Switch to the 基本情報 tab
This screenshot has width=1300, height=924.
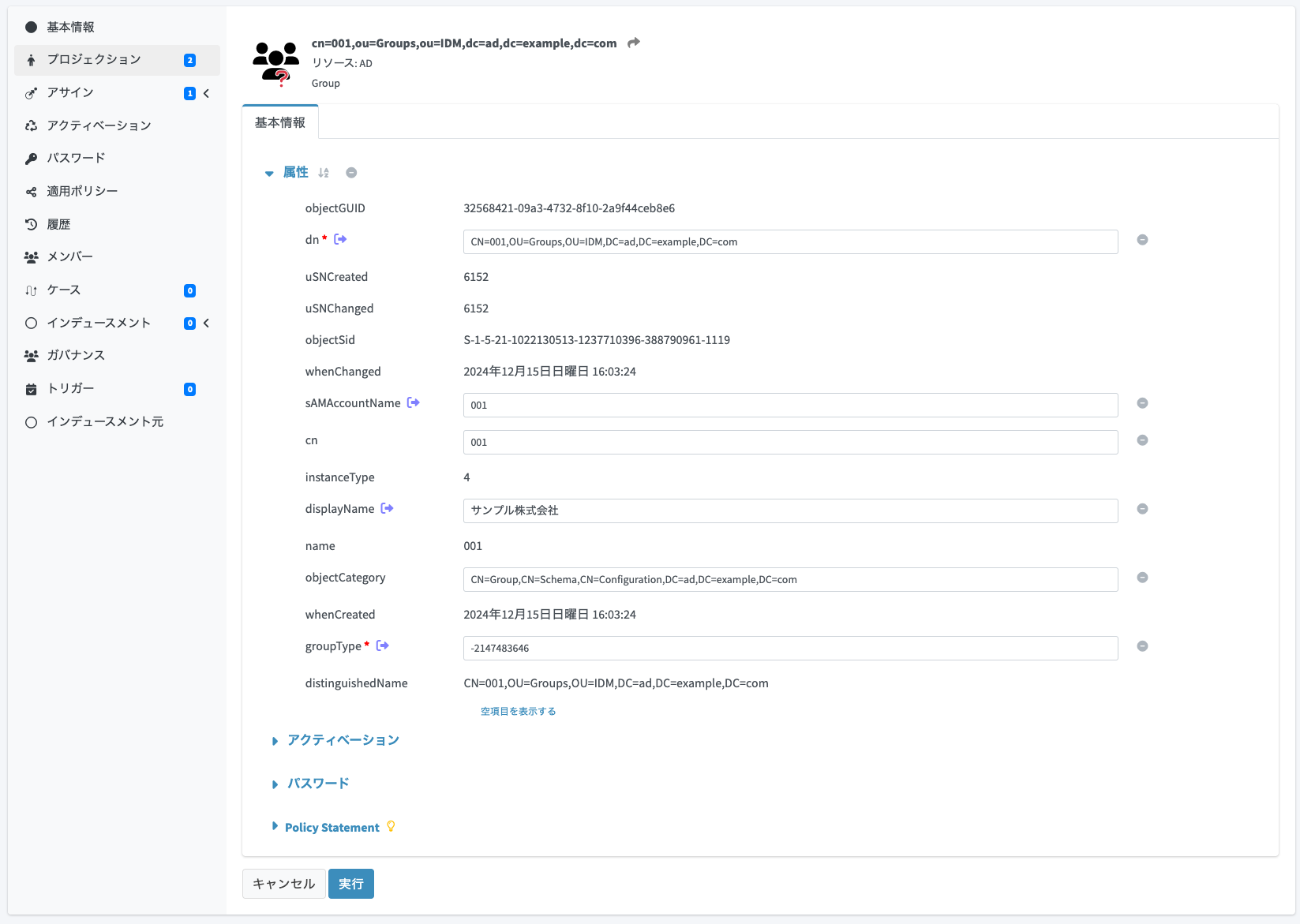point(280,122)
